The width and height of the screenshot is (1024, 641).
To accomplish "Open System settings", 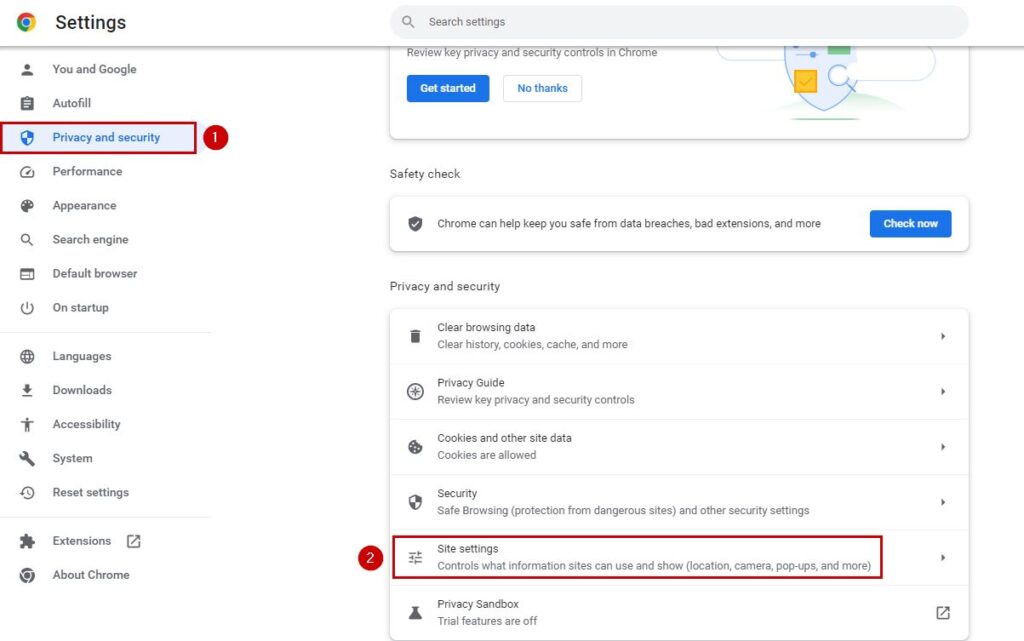I will click(72, 458).
